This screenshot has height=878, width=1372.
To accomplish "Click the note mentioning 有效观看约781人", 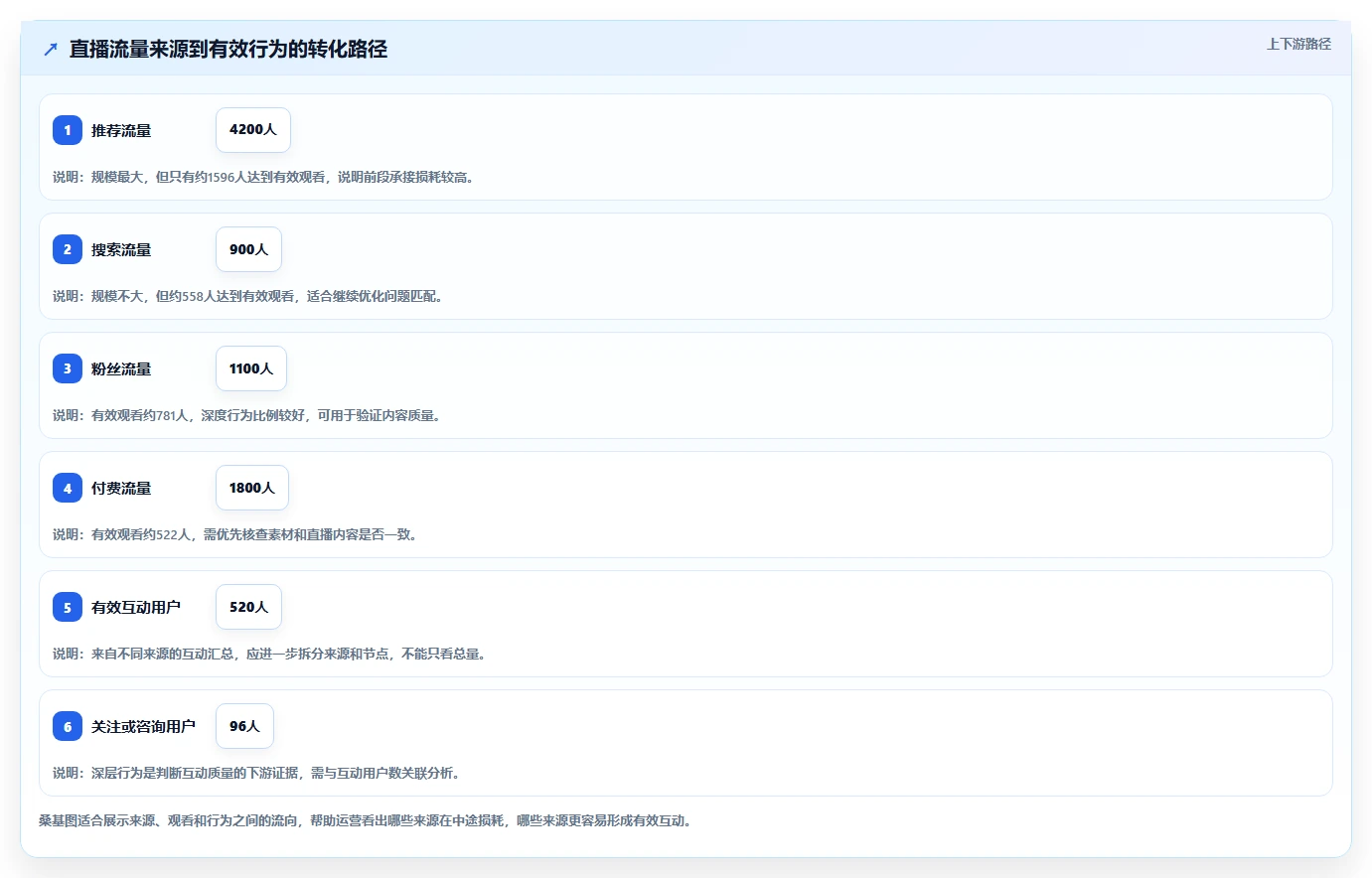I will [248, 415].
